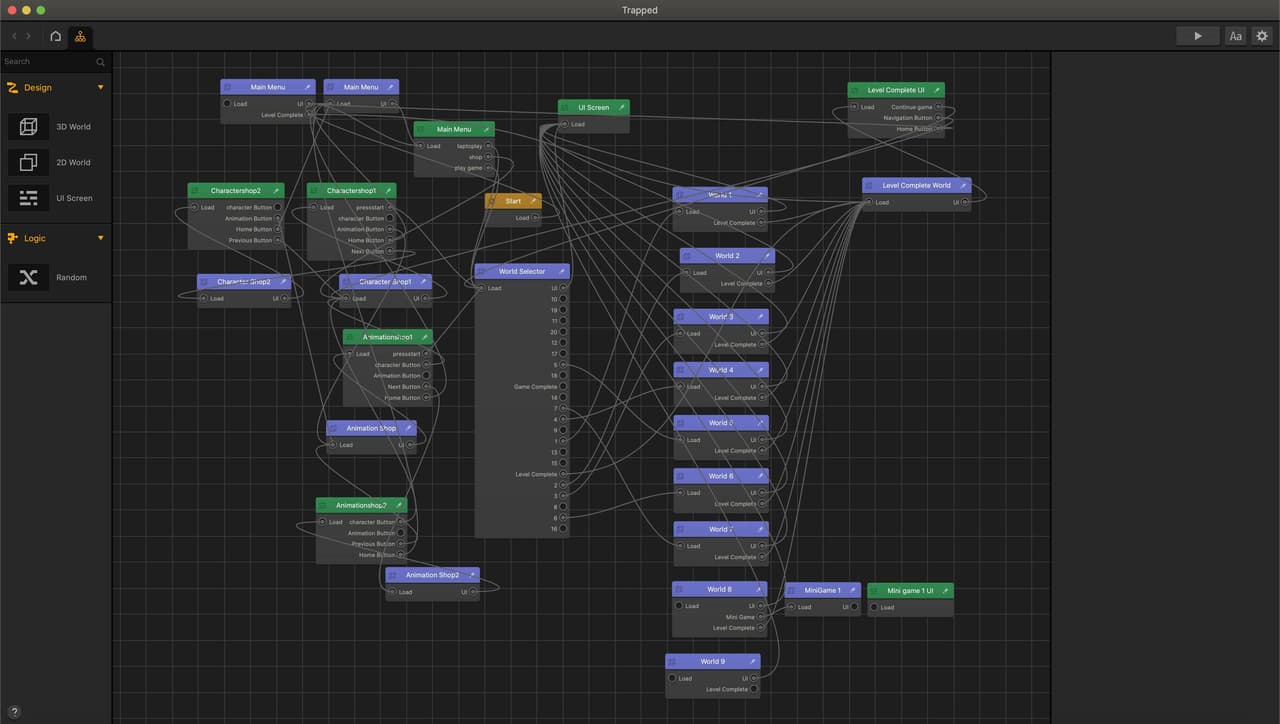Click the magnifier icon in search box

(x=100, y=62)
